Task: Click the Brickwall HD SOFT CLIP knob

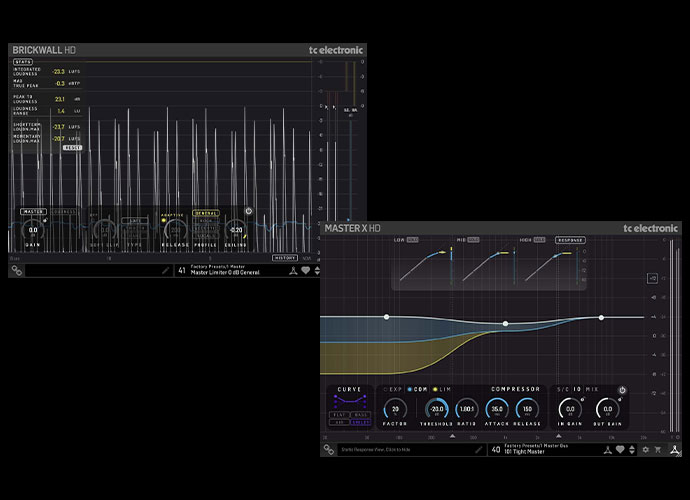Action: pos(105,230)
